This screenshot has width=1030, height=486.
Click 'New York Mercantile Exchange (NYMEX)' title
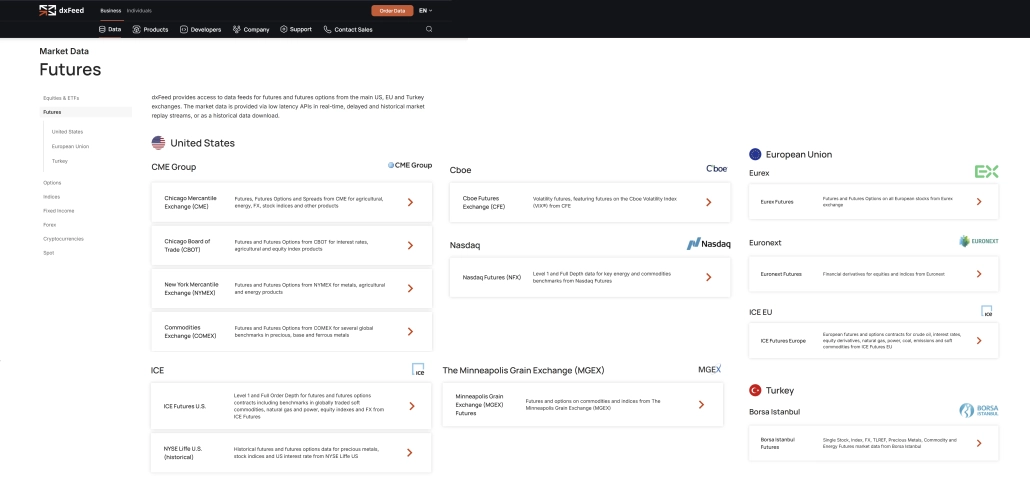pyautogui.click(x=191, y=288)
